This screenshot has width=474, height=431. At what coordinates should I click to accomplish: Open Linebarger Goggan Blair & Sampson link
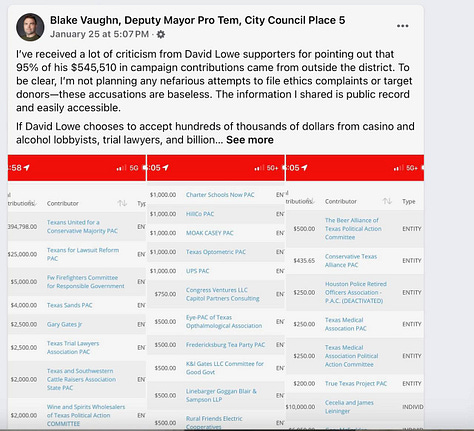[221, 395]
